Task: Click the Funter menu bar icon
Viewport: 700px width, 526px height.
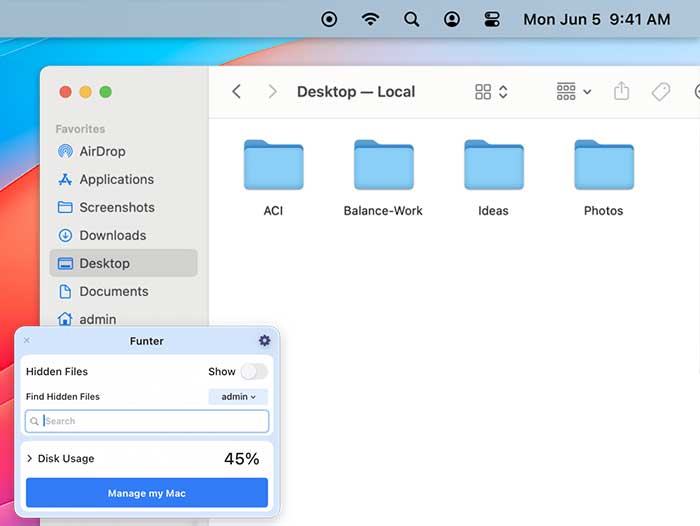Action: (329, 19)
